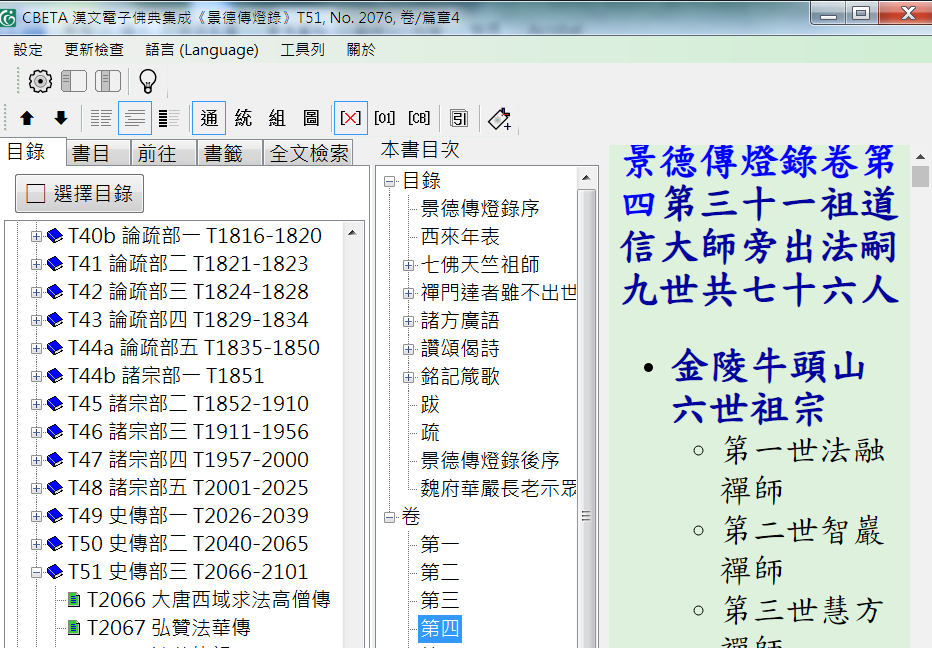The height and width of the screenshot is (648, 932).
Task: Go to previous section with up arrow
Action: click(27, 118)
